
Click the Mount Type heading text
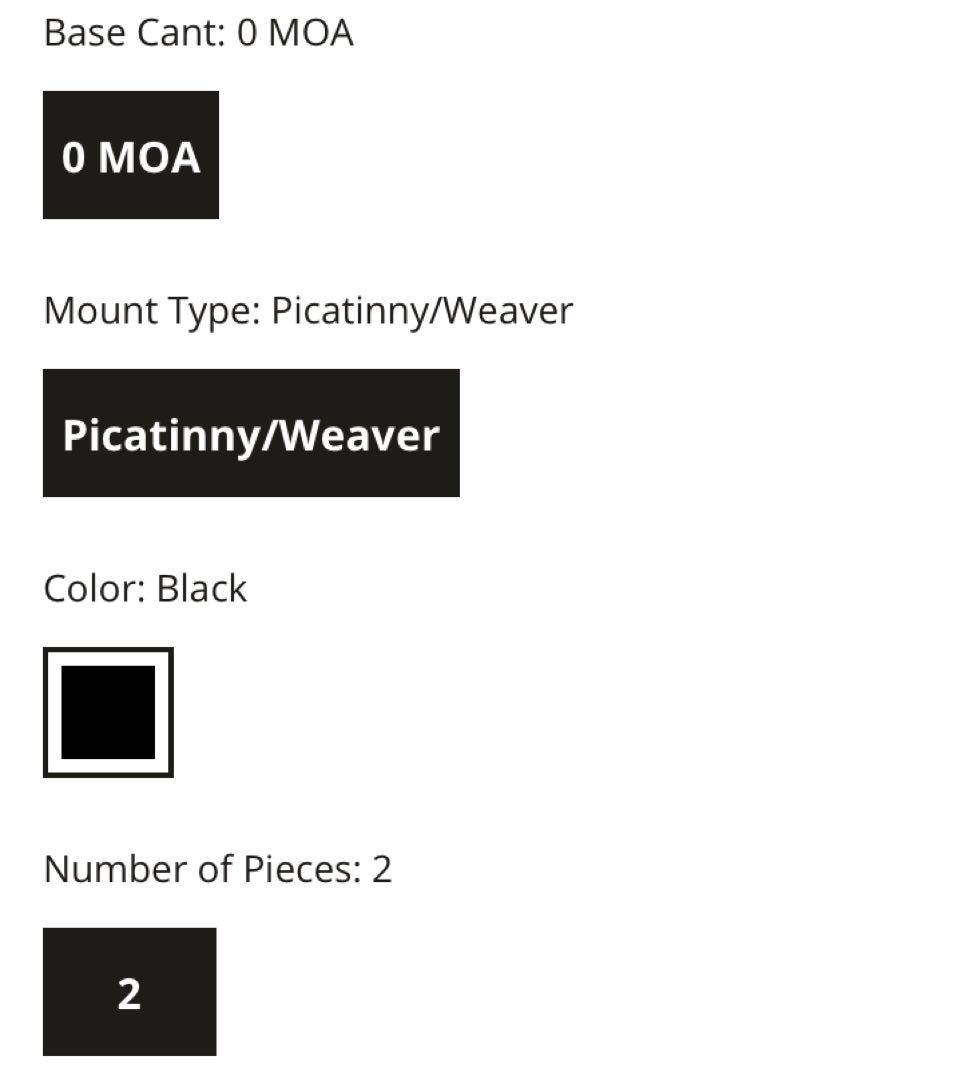tap(150, 311)
